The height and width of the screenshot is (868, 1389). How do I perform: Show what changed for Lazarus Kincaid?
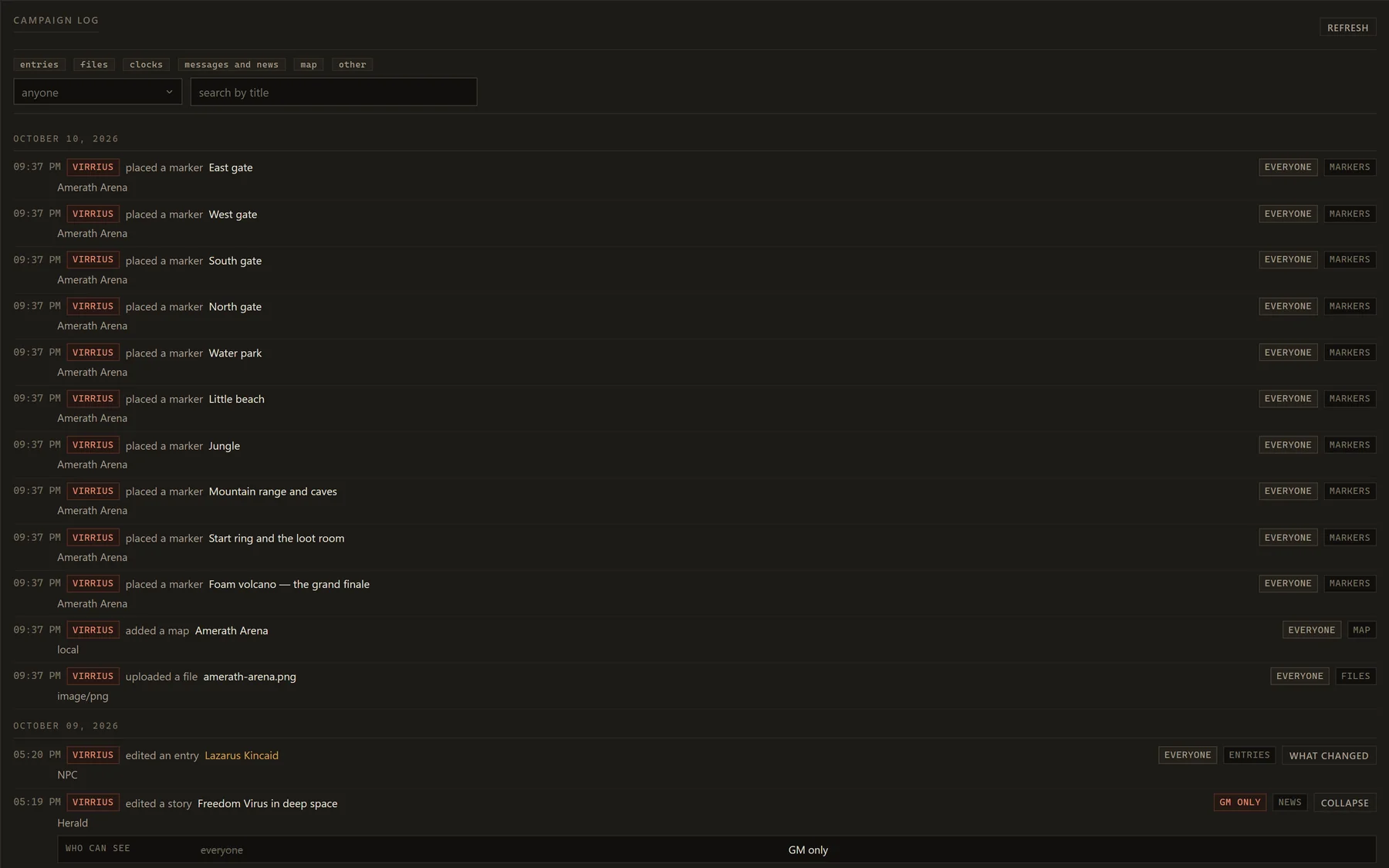[1329, 756]
